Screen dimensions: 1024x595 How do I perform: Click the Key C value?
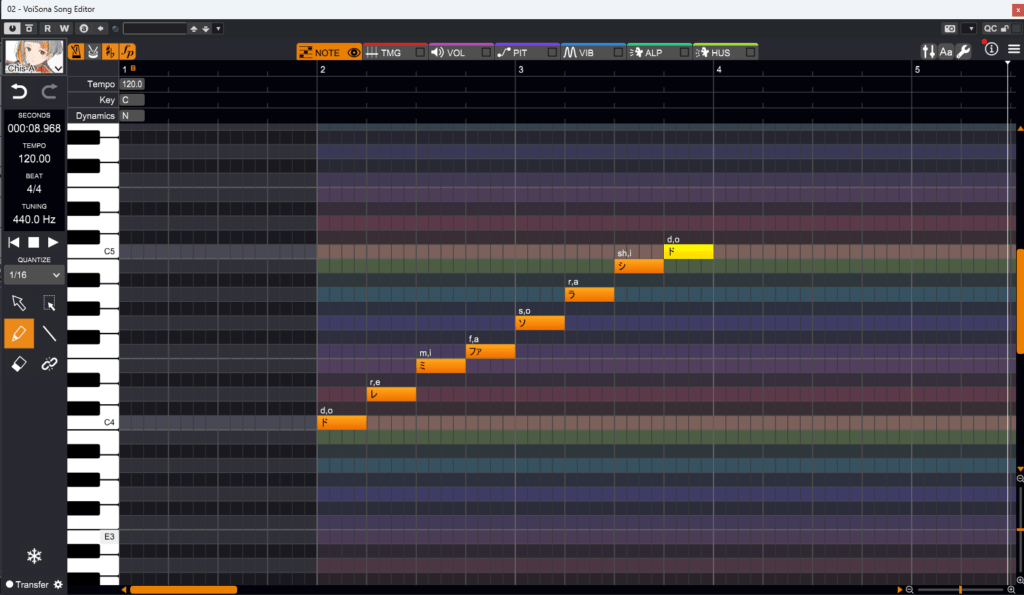click(132, 100)
